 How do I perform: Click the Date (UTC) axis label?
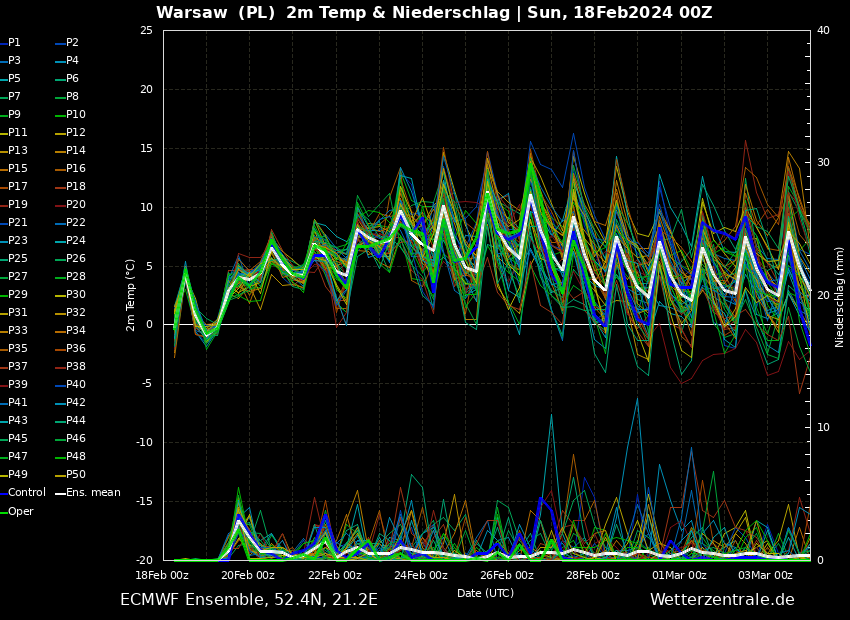[485, 593]
